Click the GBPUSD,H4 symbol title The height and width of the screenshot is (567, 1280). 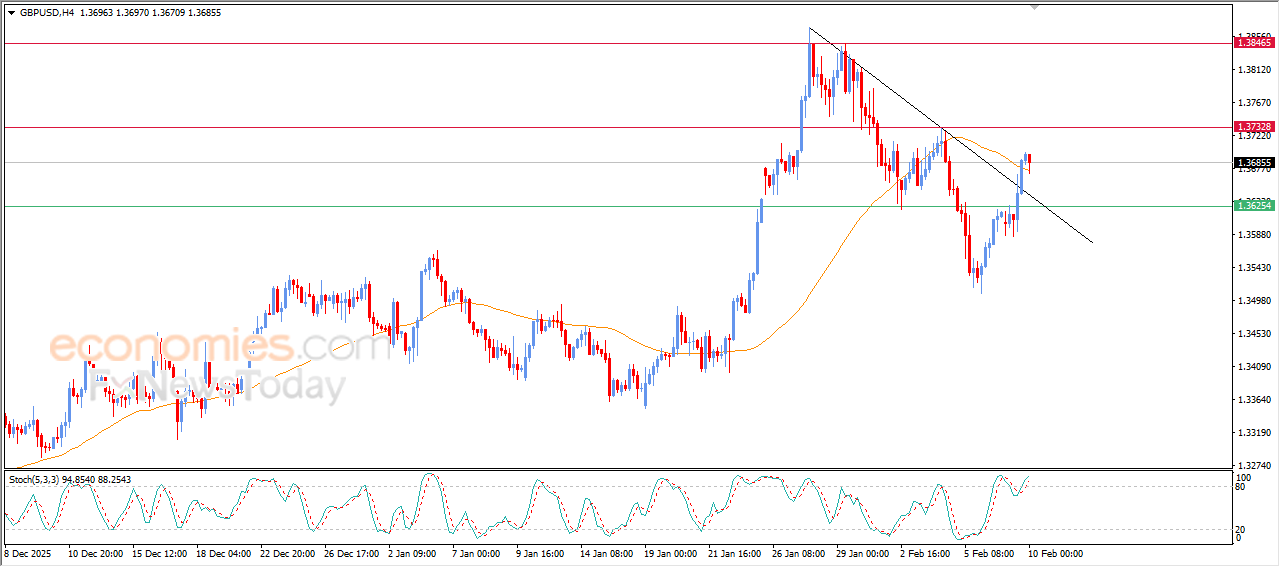coord(46,13)
